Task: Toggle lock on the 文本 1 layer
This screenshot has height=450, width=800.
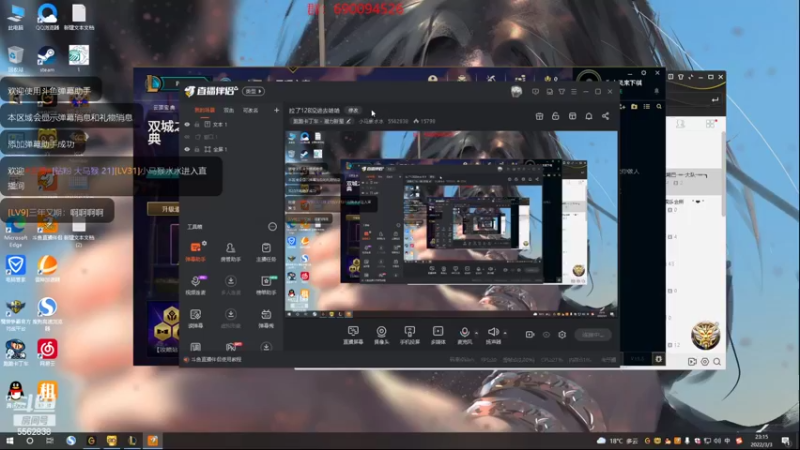Action: click(x=197, y=124)
